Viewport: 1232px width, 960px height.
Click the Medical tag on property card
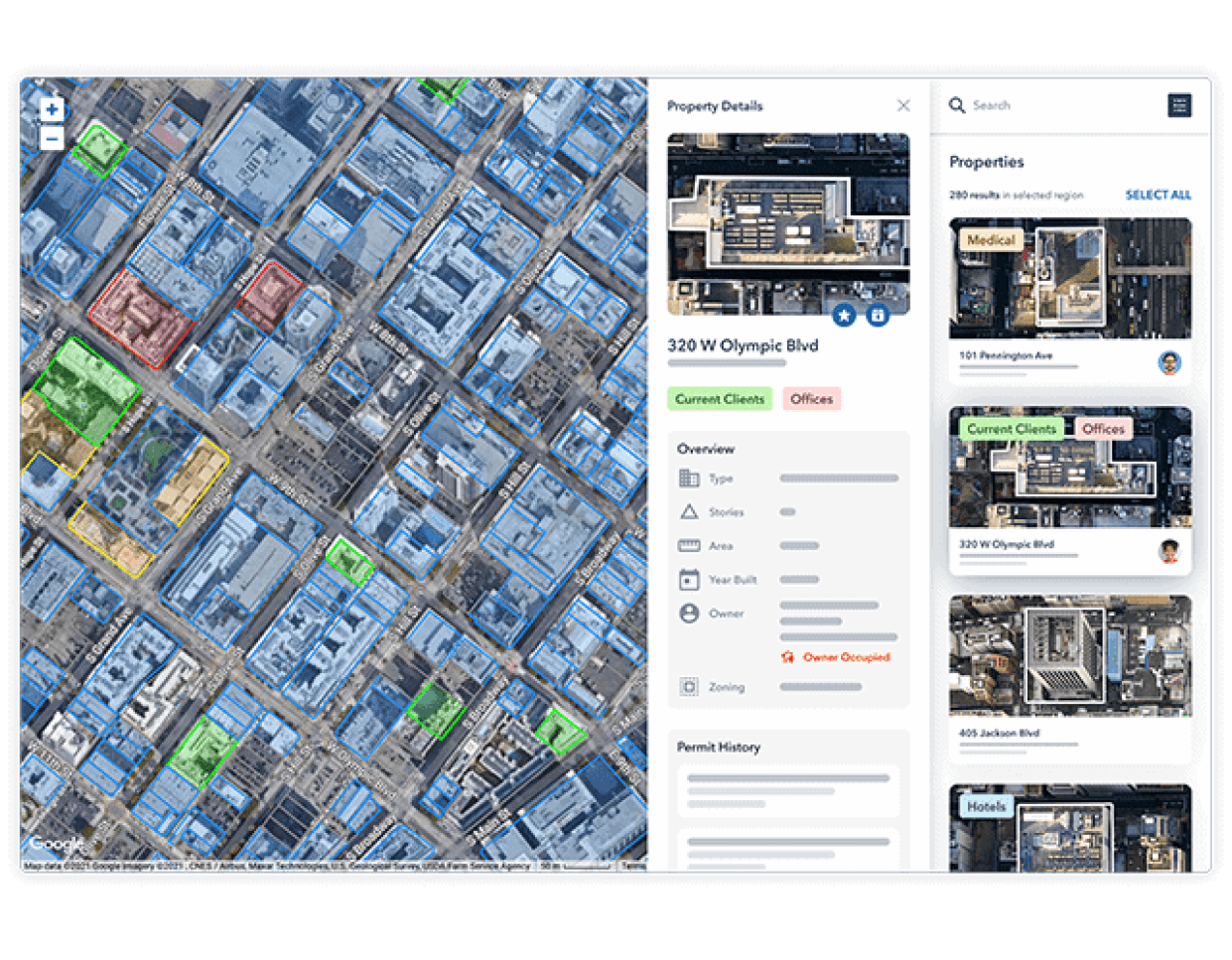pos(991,240)
